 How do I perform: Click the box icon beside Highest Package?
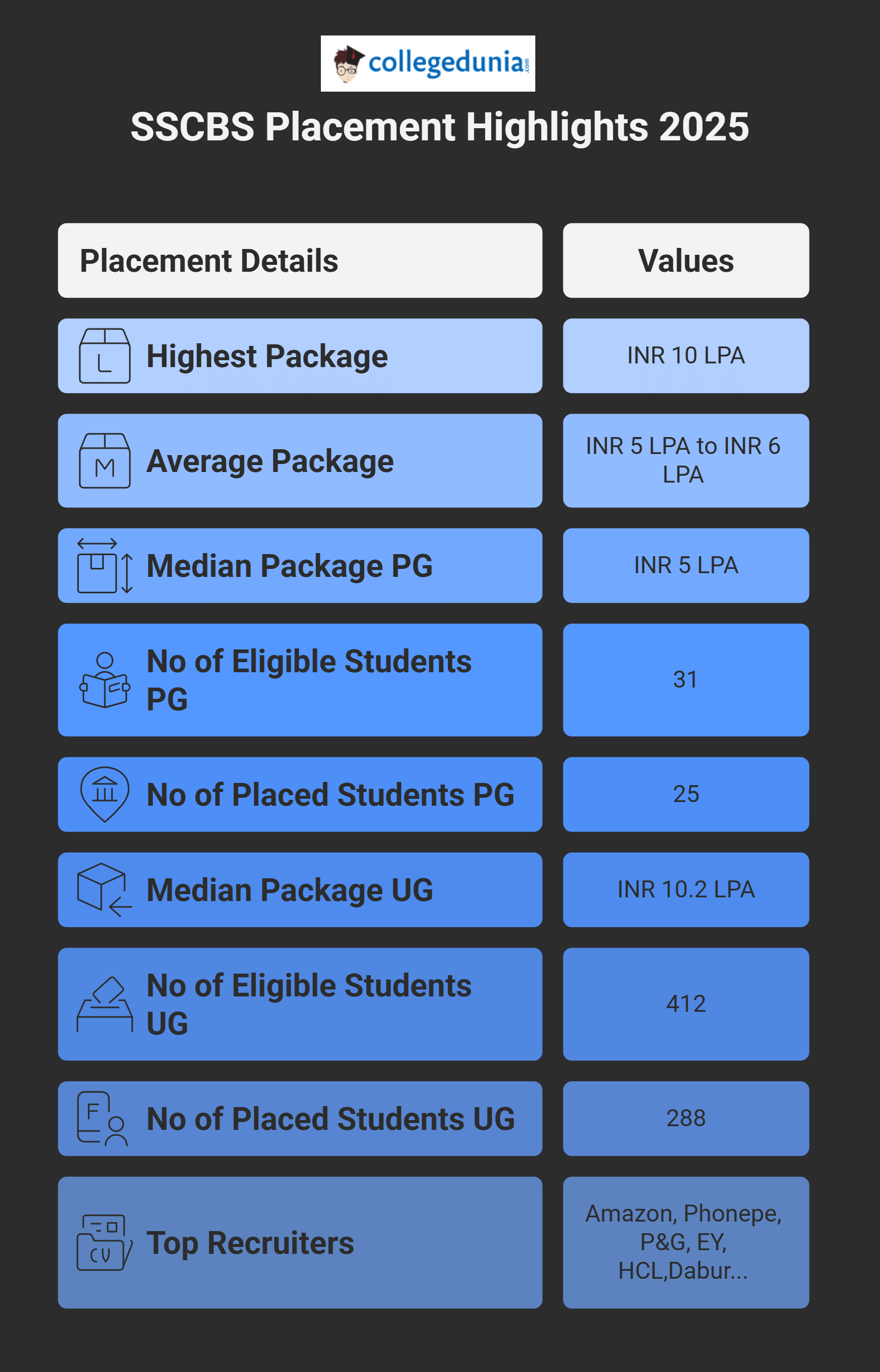pyautogui.click(x=104, y=355)
